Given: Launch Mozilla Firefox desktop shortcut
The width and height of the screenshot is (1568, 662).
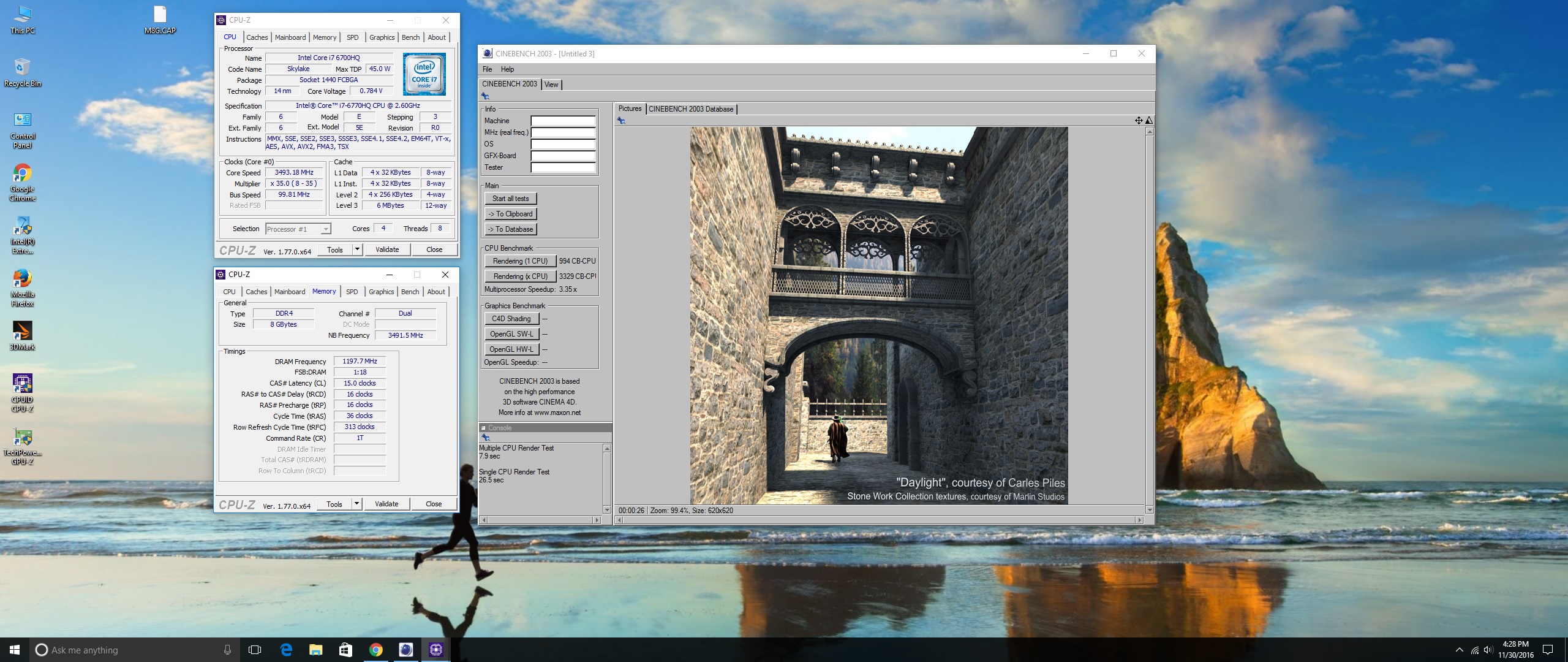Looking at the screenshot, I should 23,288.
